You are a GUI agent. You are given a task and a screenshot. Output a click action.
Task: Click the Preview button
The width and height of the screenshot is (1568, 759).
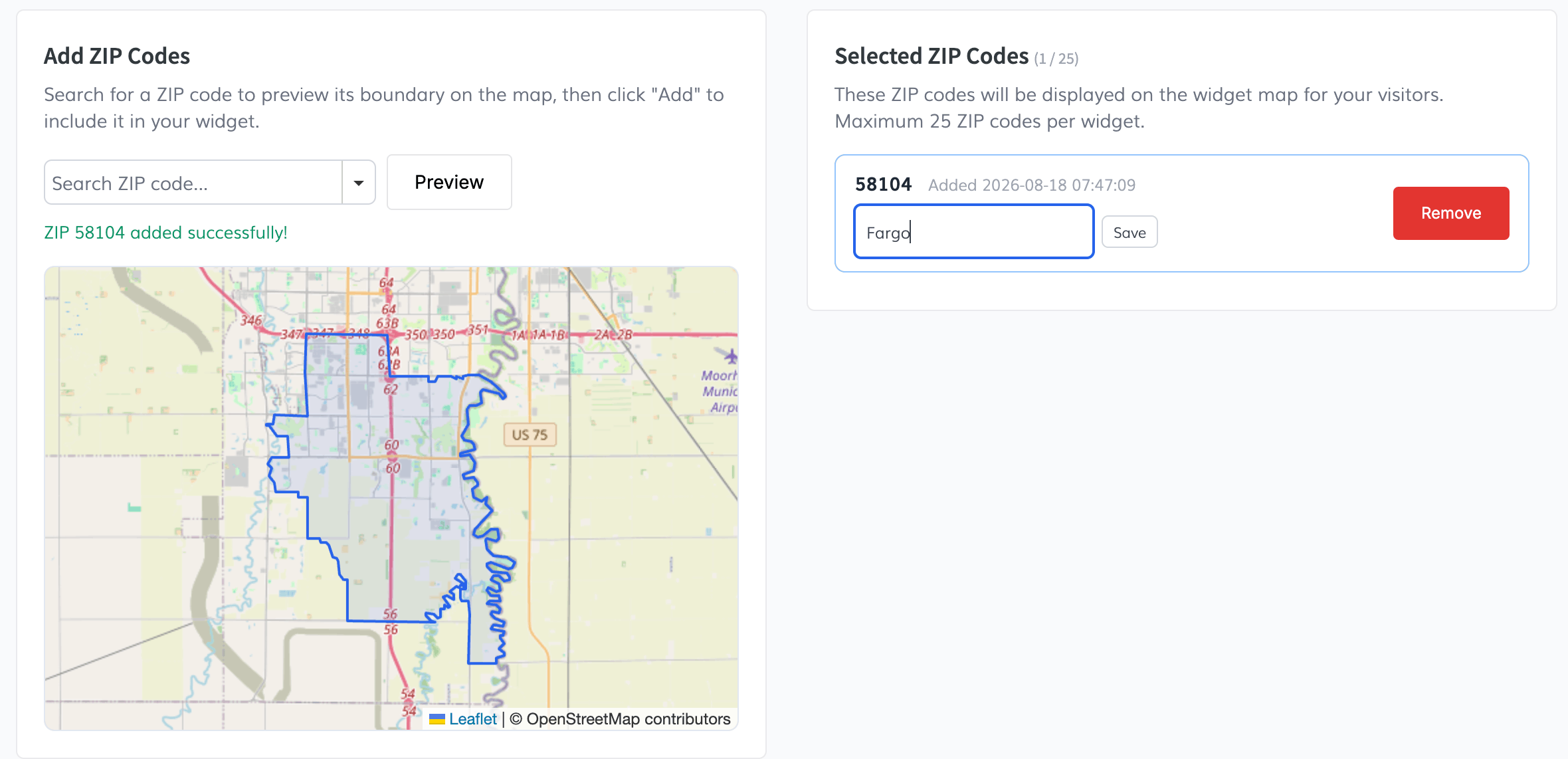449,182
